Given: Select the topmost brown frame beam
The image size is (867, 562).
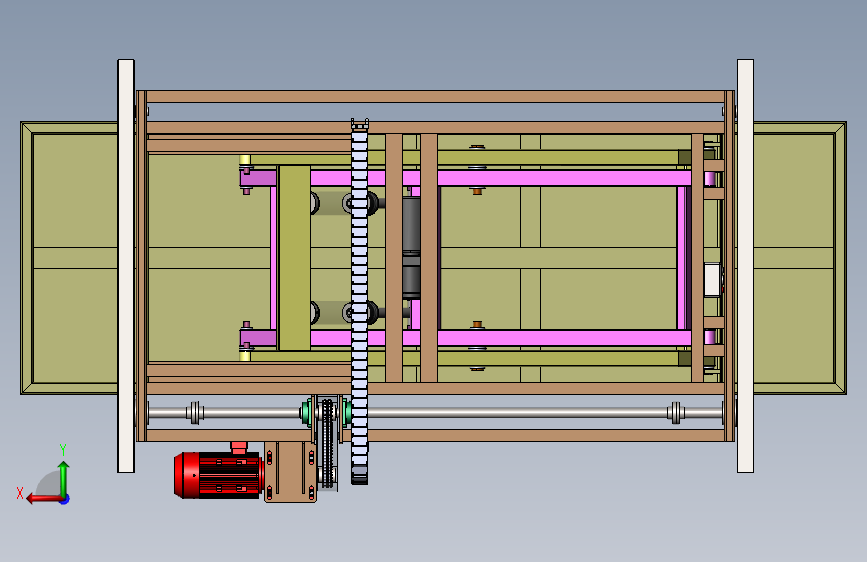Looking at the screenshot, I should pos(435,97).
